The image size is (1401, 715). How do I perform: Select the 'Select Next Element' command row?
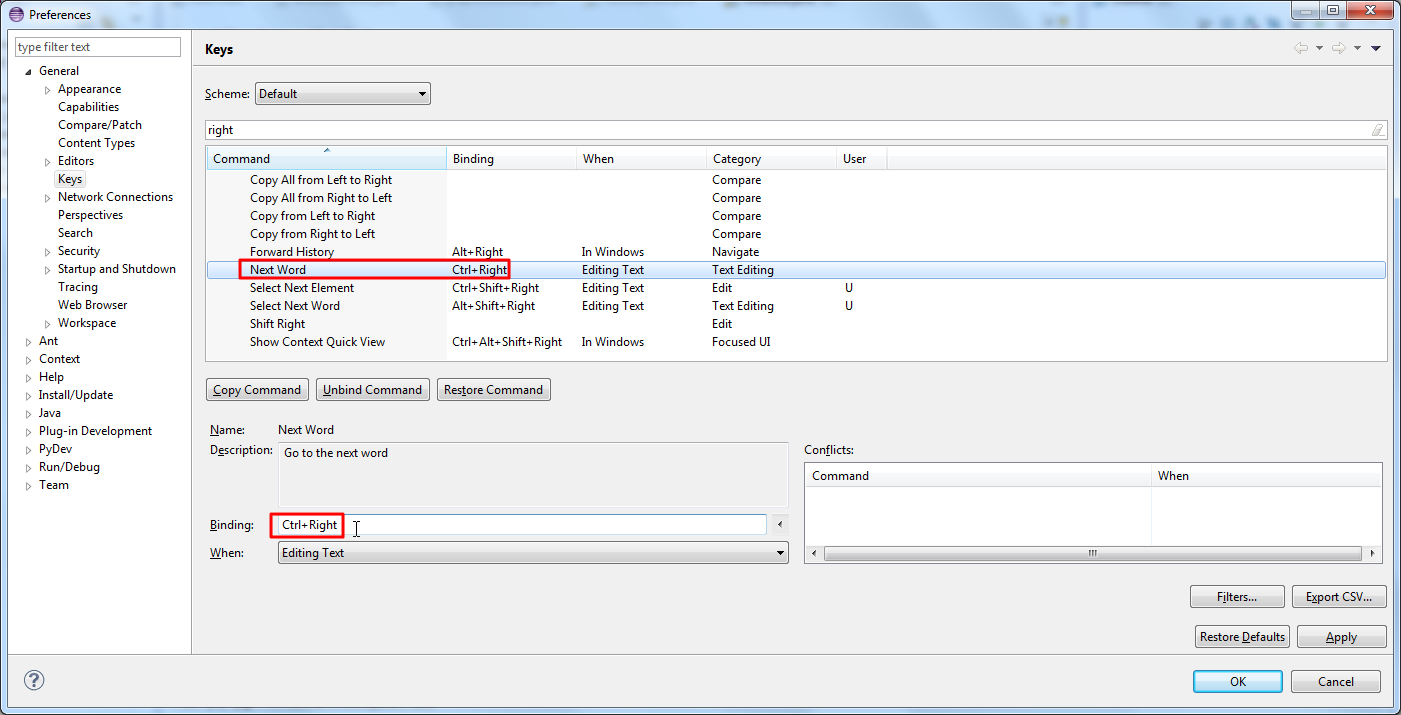pyautogui.click(x=796, y=288)
